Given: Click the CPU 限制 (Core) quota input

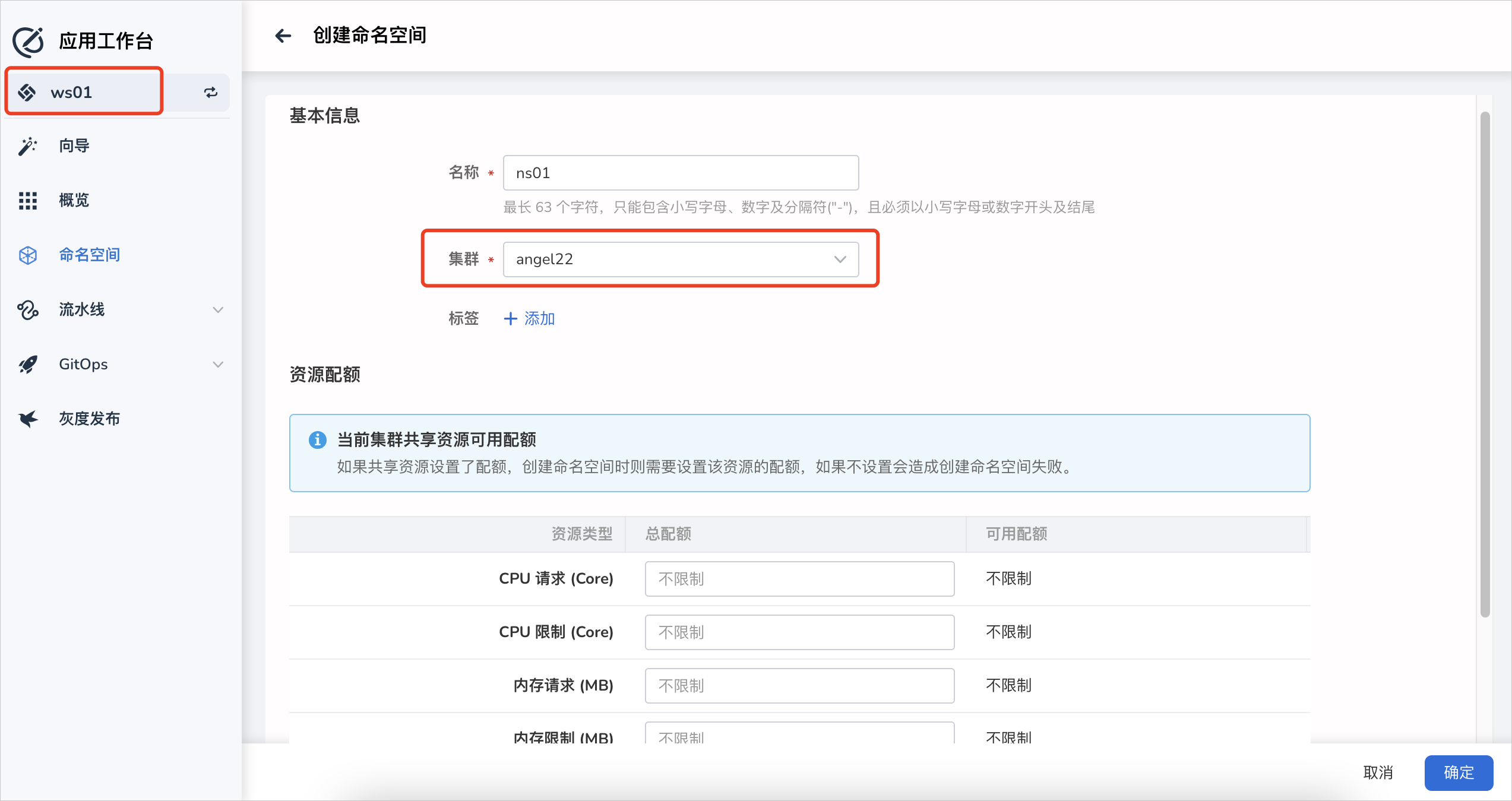Looking at the screenshot, I should pyautogui.click(x=799, y=632).
